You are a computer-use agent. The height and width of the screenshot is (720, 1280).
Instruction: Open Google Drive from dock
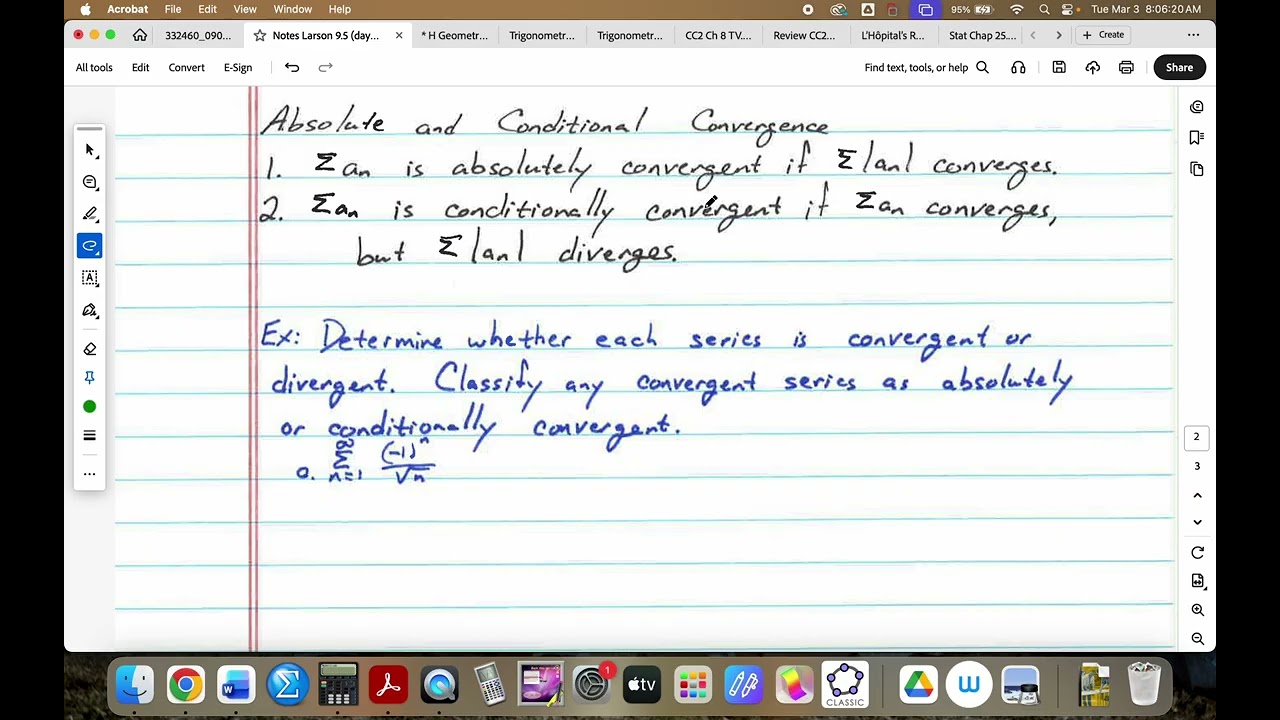[917, 685]
